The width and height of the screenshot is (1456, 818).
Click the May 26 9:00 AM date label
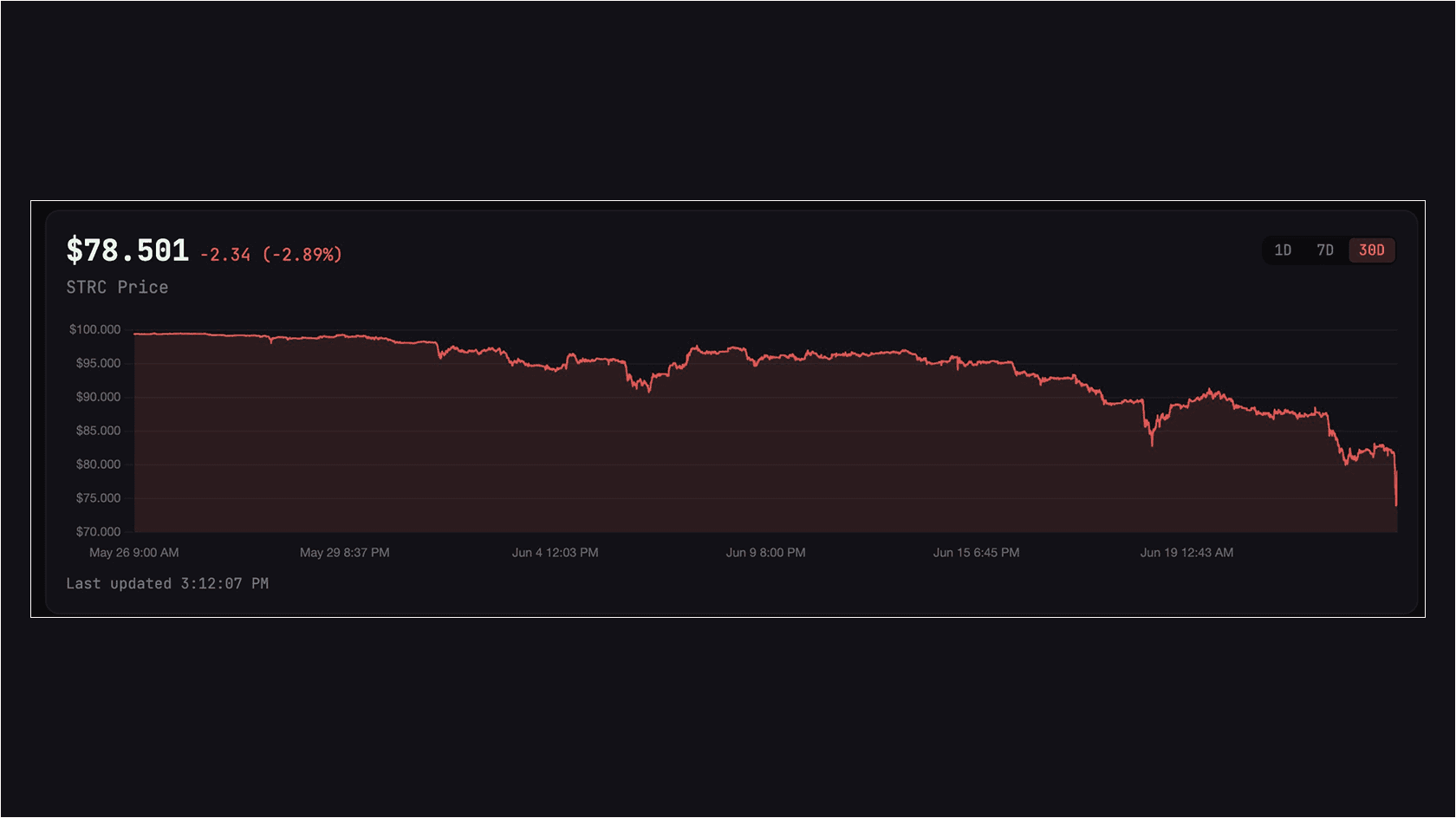pos(134,553)
